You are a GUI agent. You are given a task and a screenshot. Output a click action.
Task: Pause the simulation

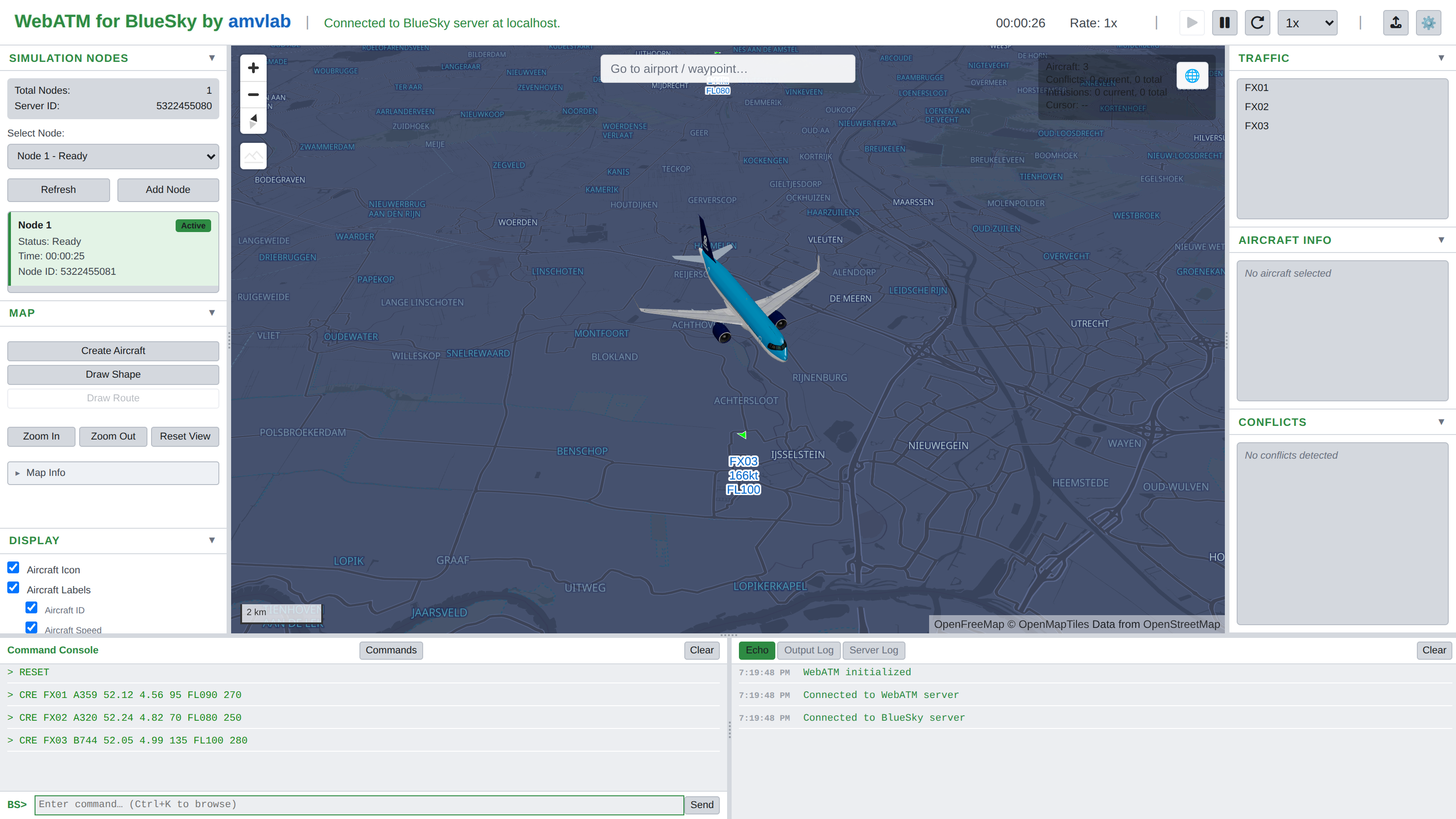1224,23
